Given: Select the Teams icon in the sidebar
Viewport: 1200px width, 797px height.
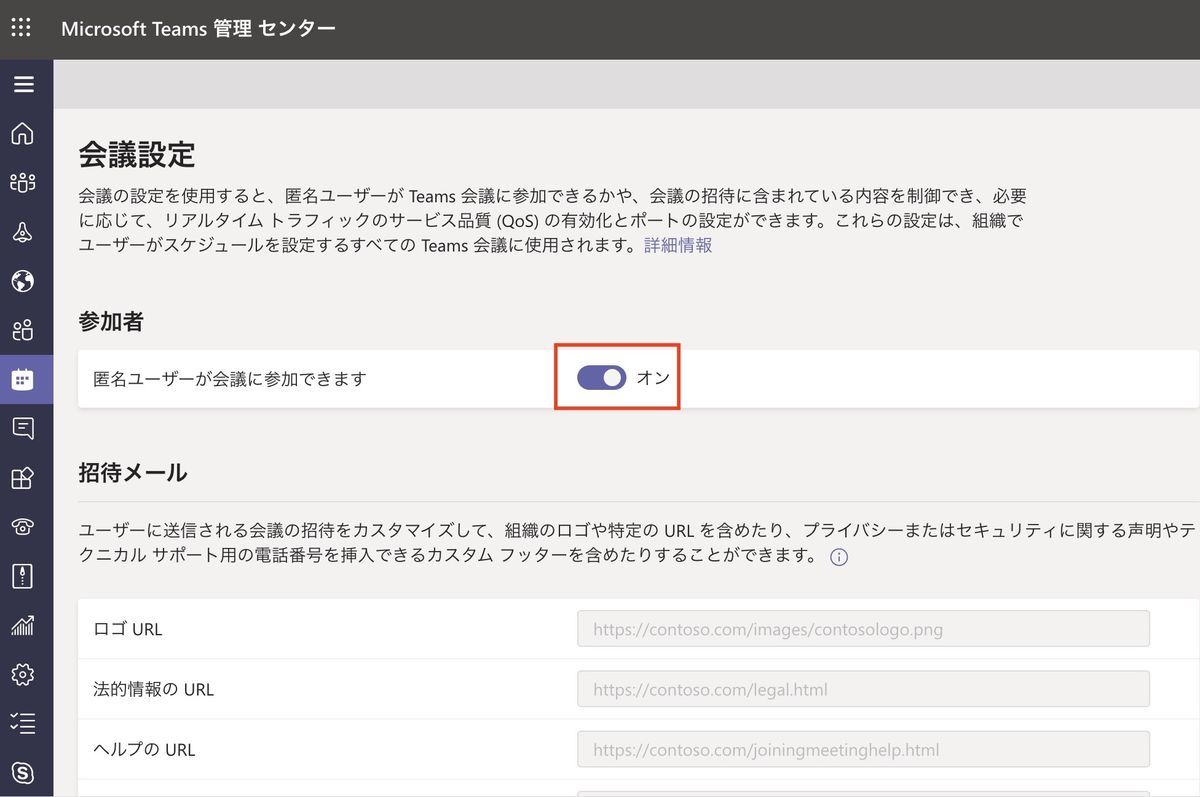Looking at the screenshot, I should point(23,181).
